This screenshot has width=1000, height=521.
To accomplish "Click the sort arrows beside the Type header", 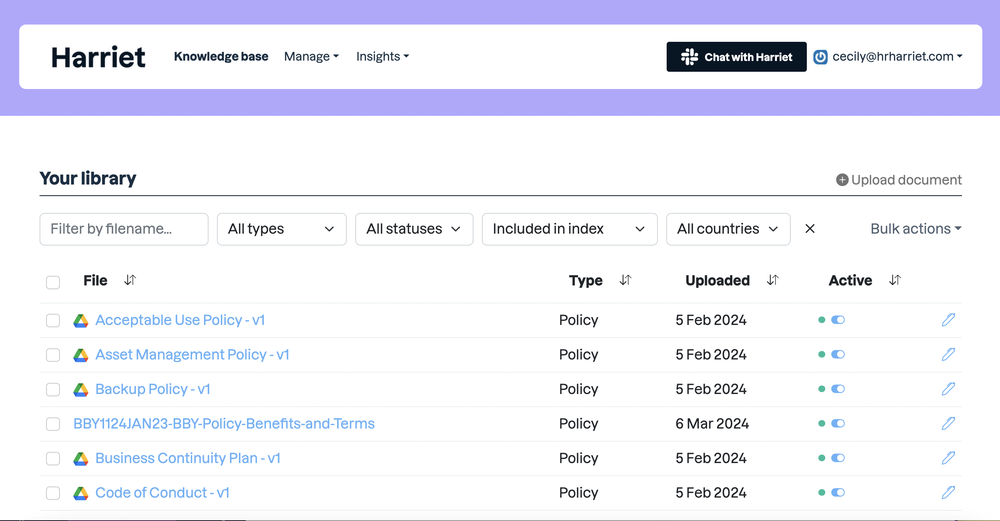I will coord(625,281).
